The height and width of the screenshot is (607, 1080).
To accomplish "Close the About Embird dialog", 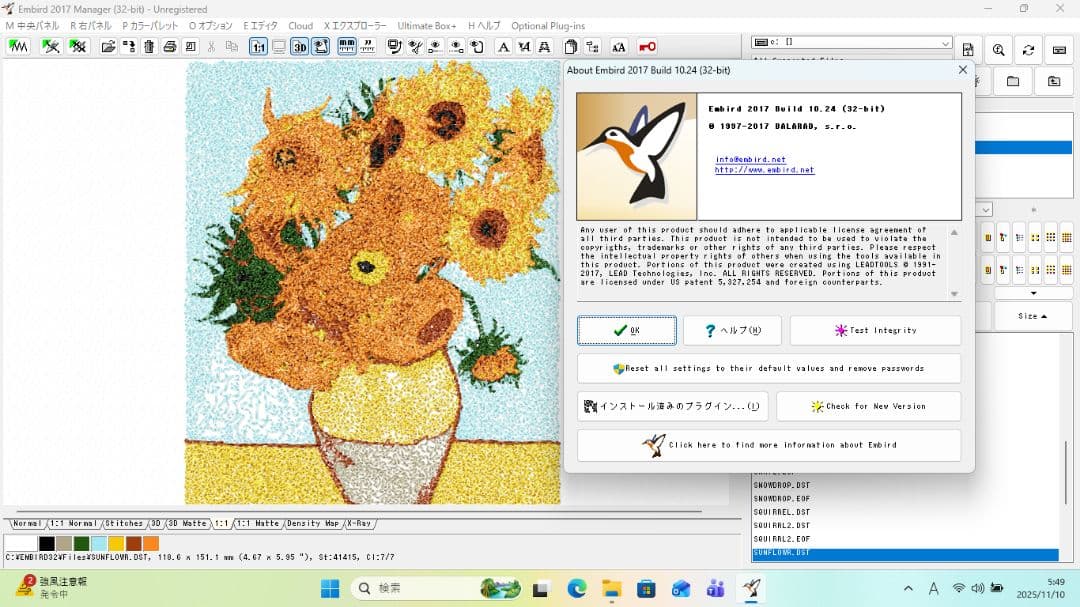I will coord(962,70).
